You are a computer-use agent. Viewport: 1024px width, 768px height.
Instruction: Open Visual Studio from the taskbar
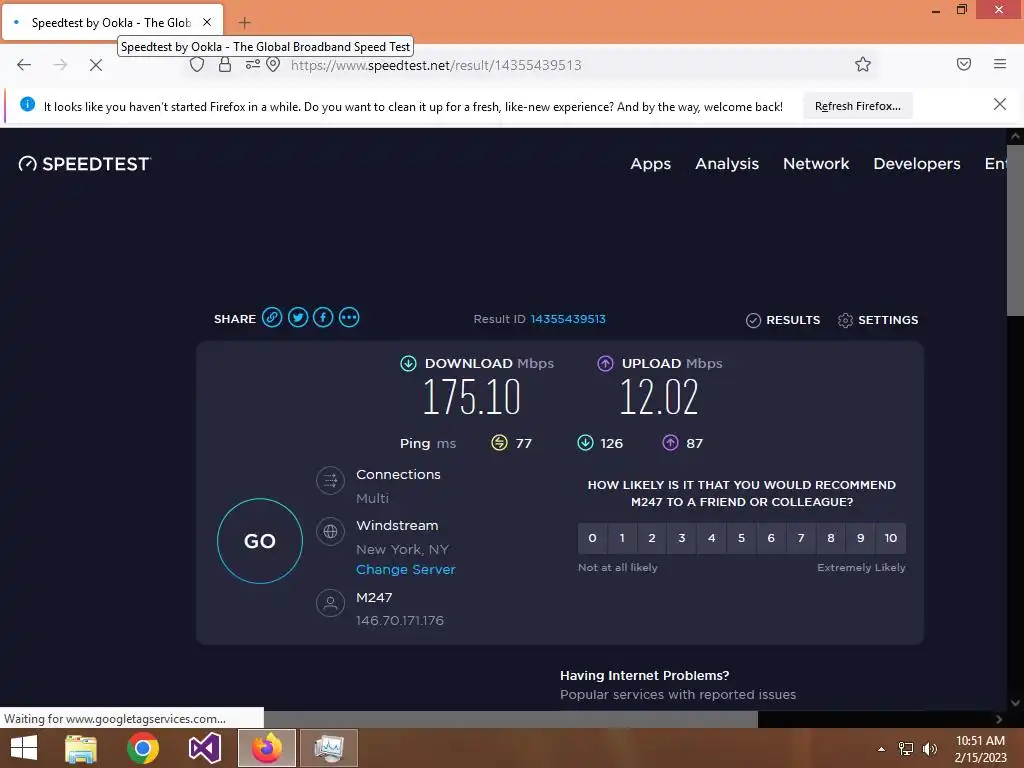pyautogui.click(x=204, y=748)
